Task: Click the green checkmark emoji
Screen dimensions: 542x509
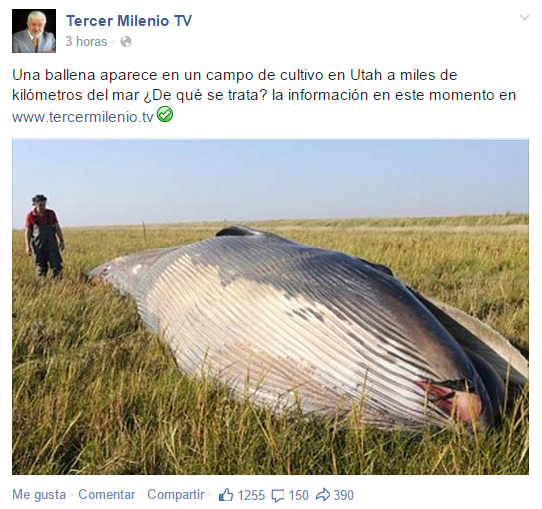Action: point(165,115)
